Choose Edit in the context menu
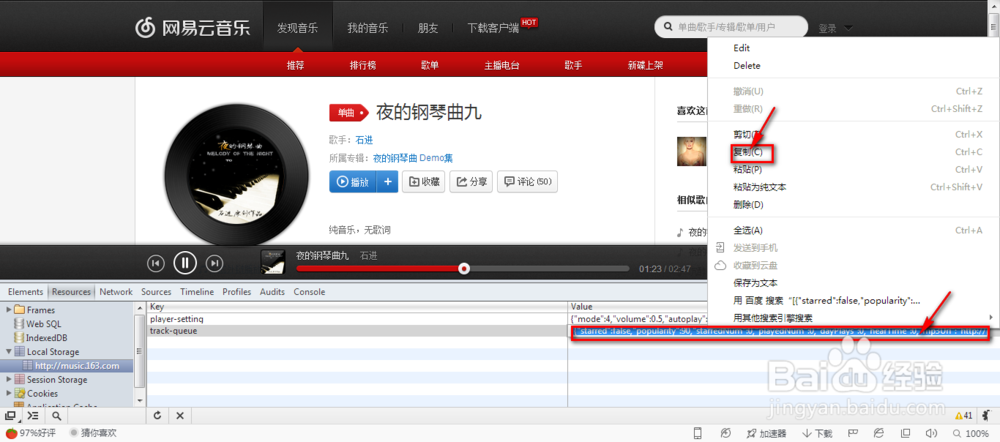 [741, 48]
